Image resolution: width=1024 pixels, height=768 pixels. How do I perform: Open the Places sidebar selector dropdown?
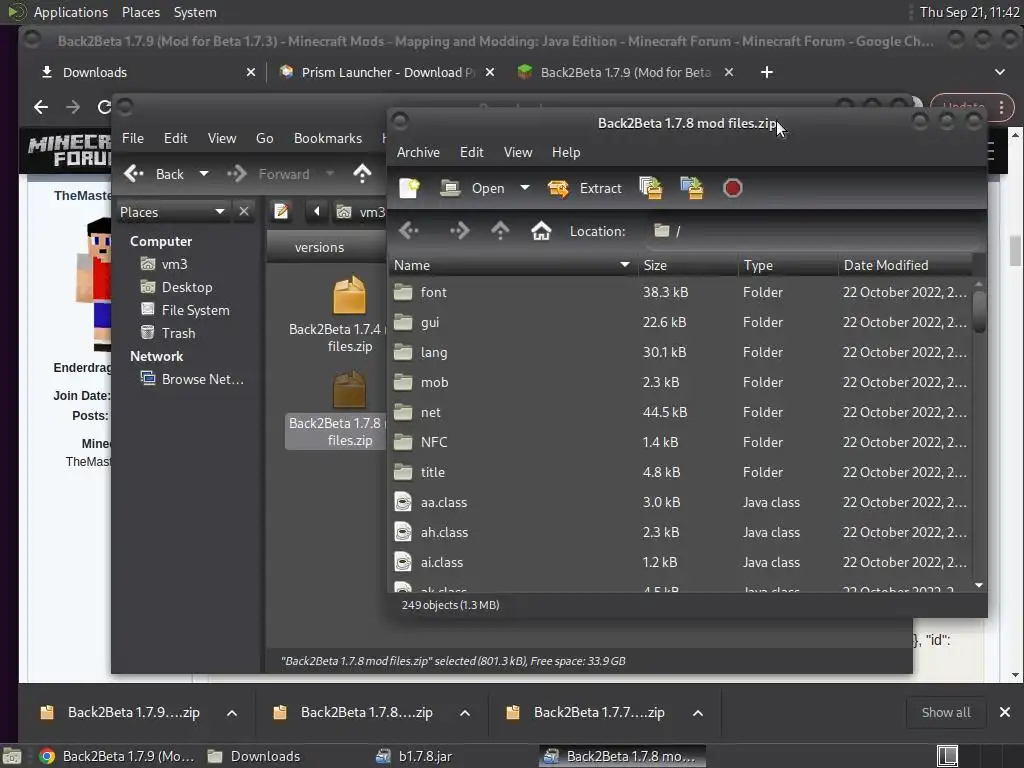click(x=172, y=212)
